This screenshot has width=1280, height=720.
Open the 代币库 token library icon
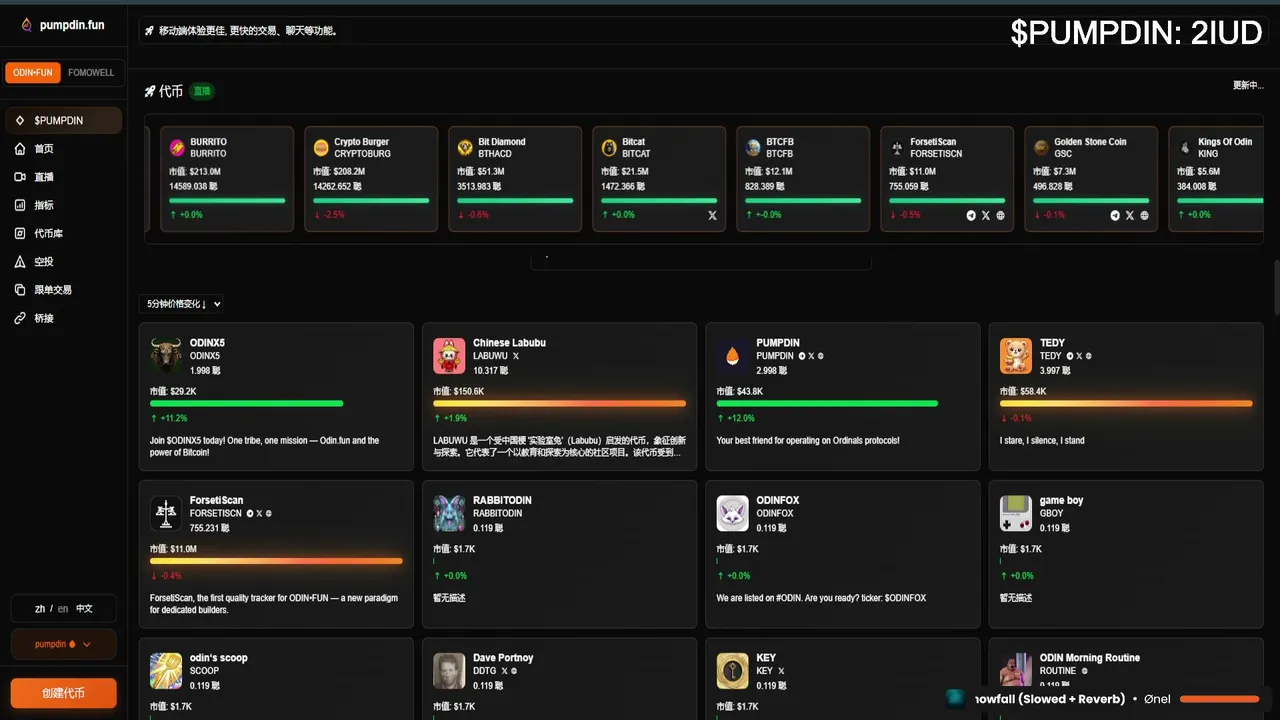20,233
